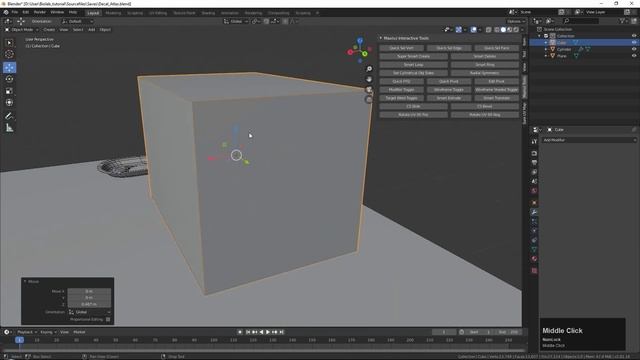Enable Proportional Editing checkbox in Move panel

pyautogui.click(x=108, y=320)
